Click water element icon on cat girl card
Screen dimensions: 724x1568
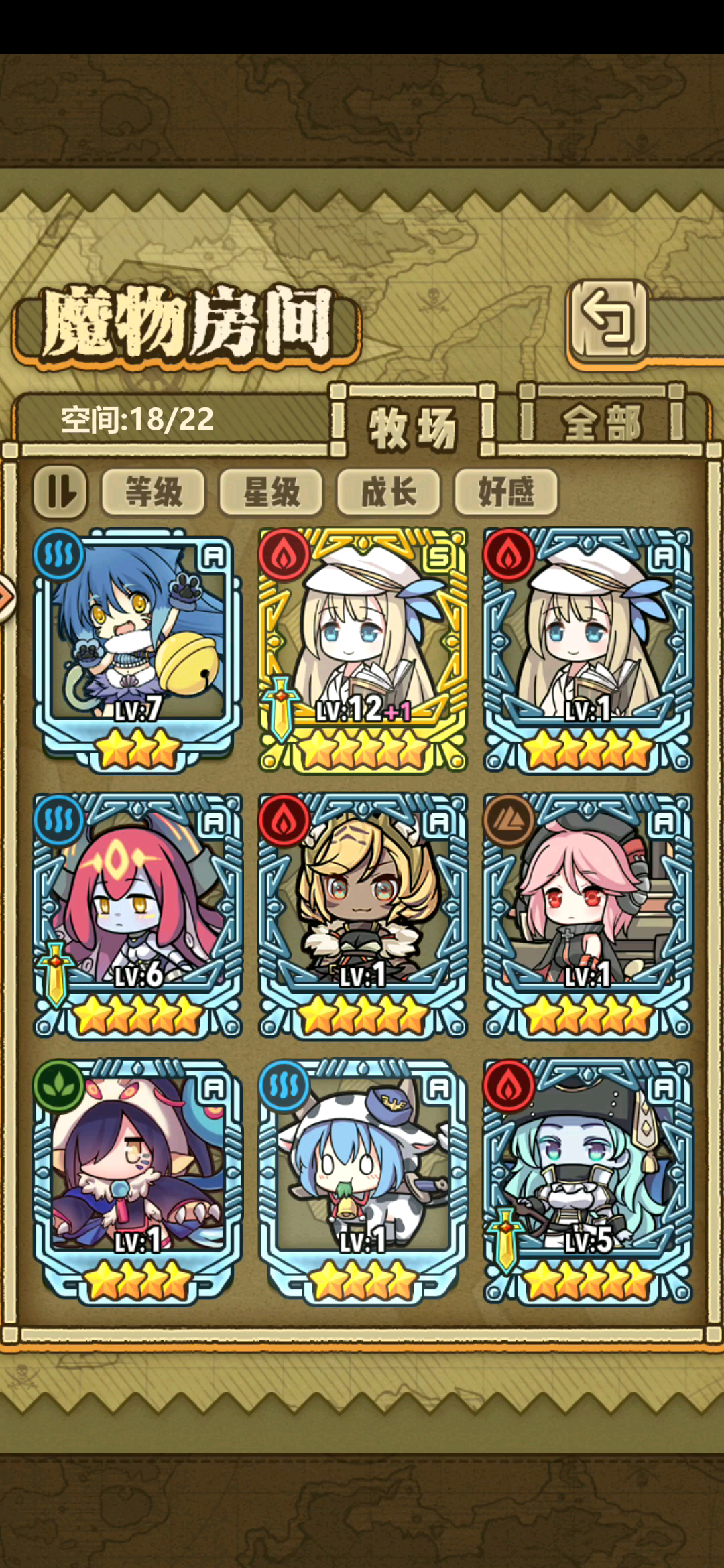coord(59,555)
